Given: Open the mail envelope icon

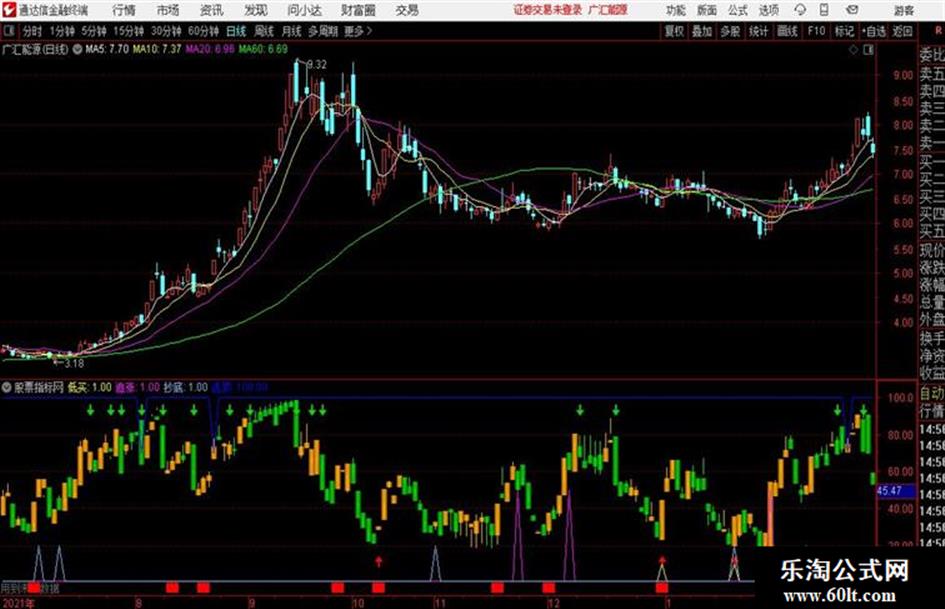Looking at the screenshot, I should click(852, 10).
